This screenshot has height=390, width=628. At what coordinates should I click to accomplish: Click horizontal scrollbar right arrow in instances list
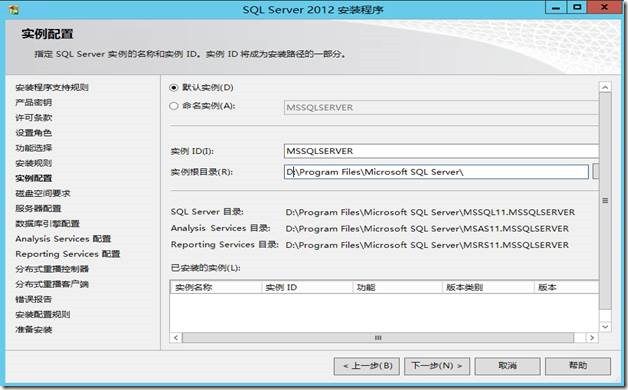click(592, 338)
